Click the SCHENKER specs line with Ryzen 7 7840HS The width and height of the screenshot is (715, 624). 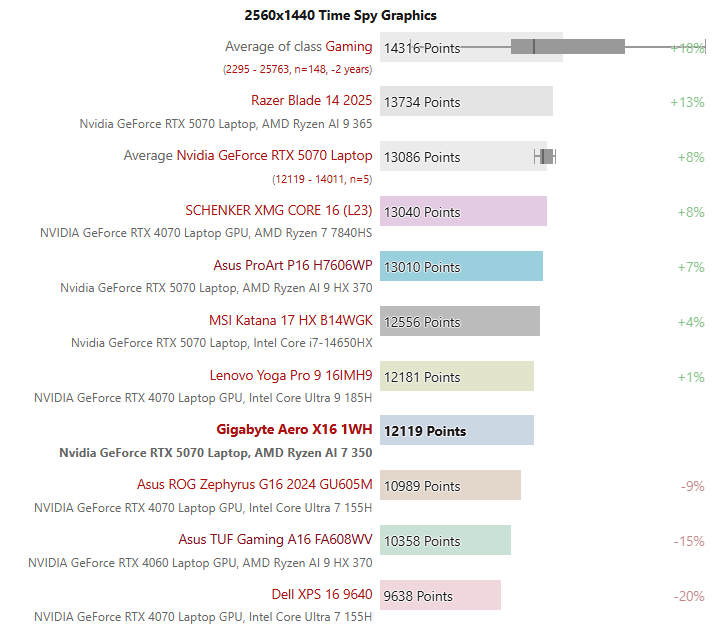click(206, 233)
